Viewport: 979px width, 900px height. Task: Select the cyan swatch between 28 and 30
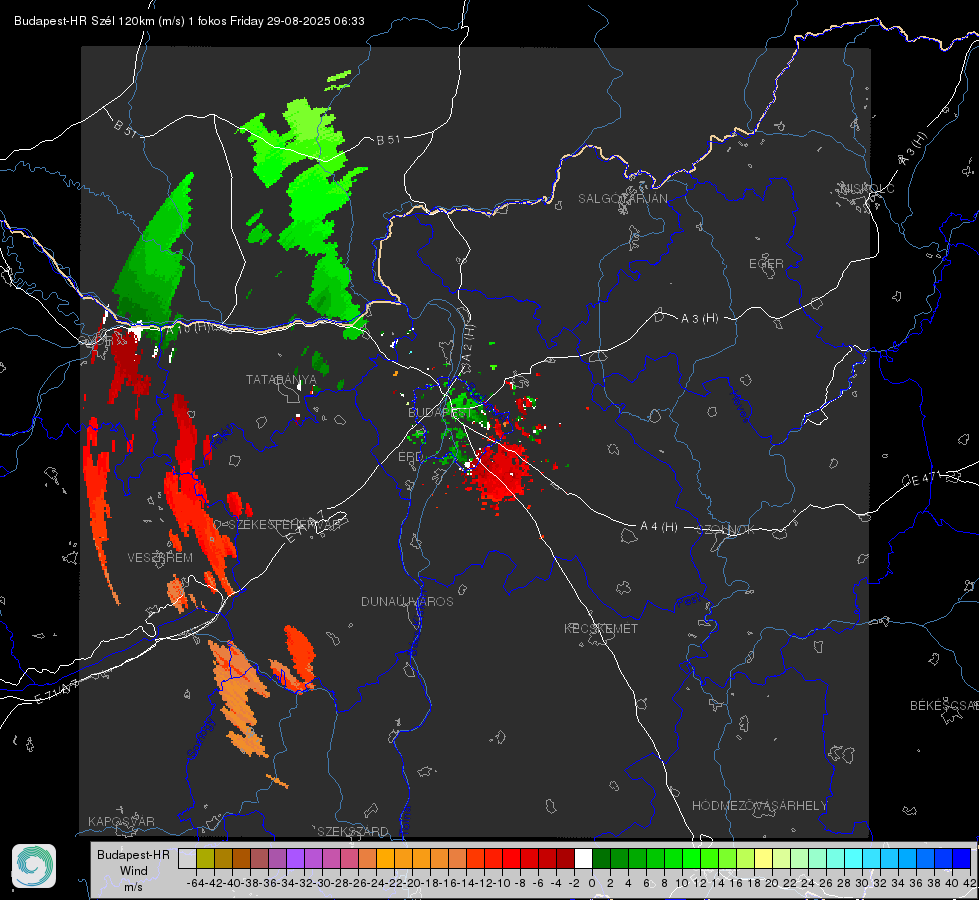(x=854, y=858)
